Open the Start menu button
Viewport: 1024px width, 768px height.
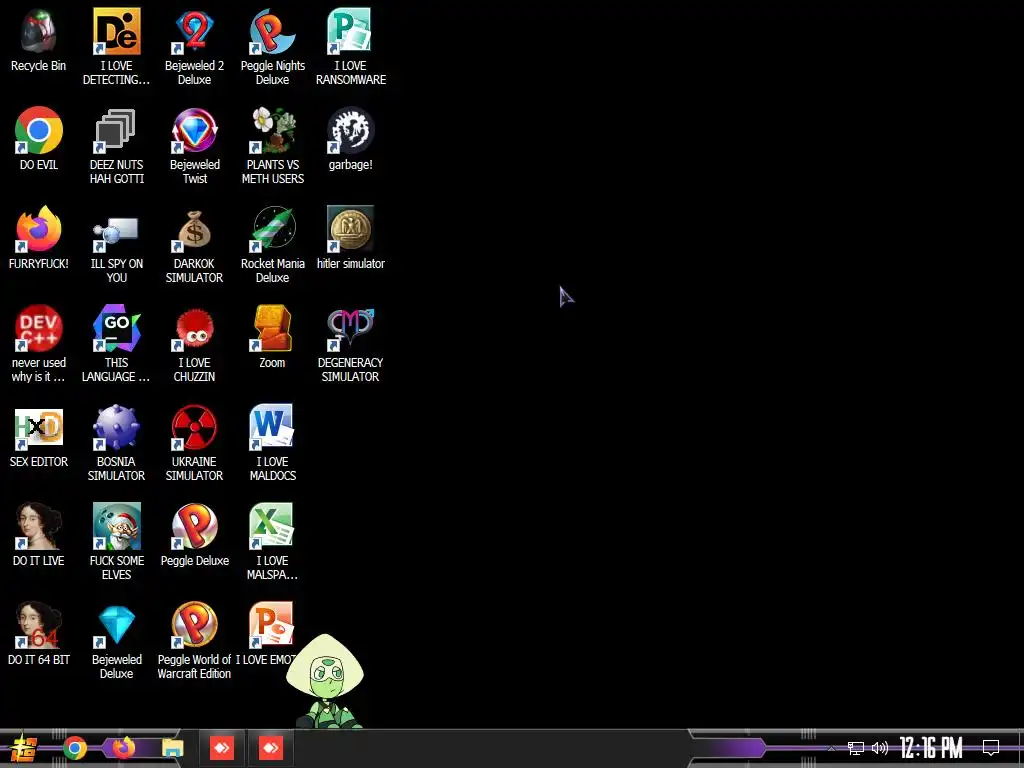coord(24,748)
